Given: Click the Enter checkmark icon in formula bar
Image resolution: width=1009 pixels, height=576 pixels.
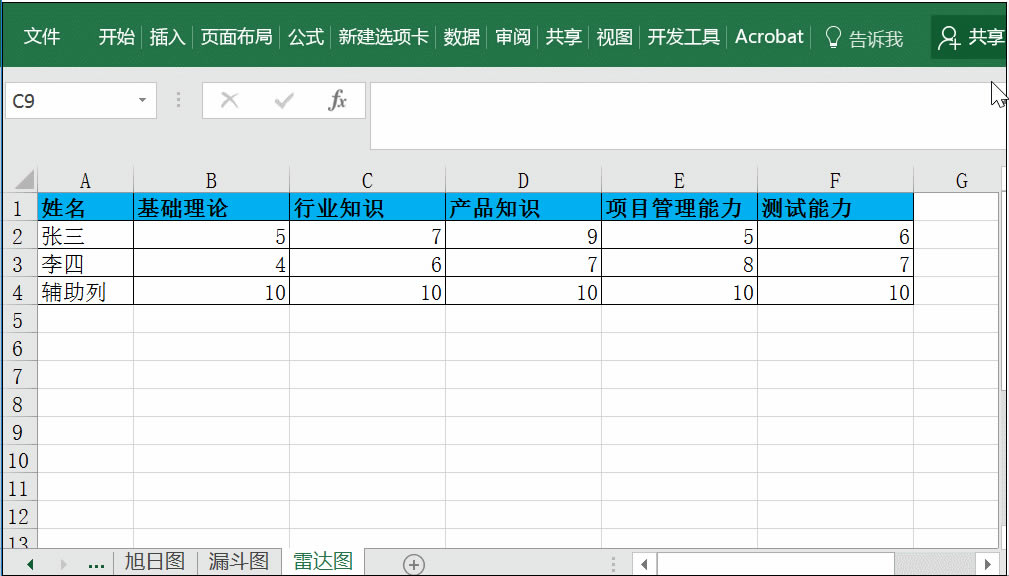Looking at the screenshot, I should [283, 100].
